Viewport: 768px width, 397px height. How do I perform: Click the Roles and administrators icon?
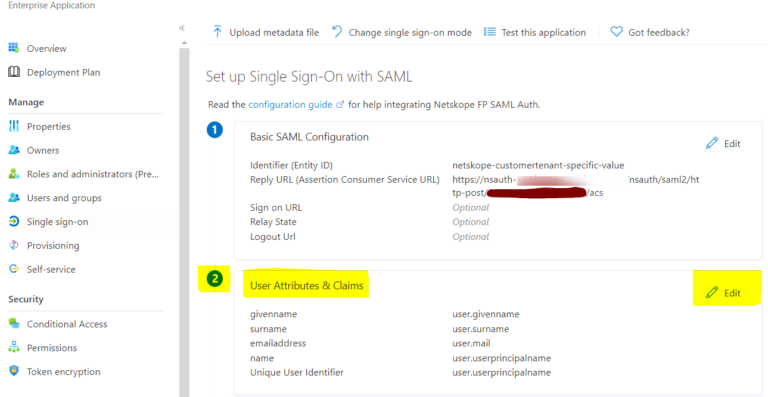(14, 174)
